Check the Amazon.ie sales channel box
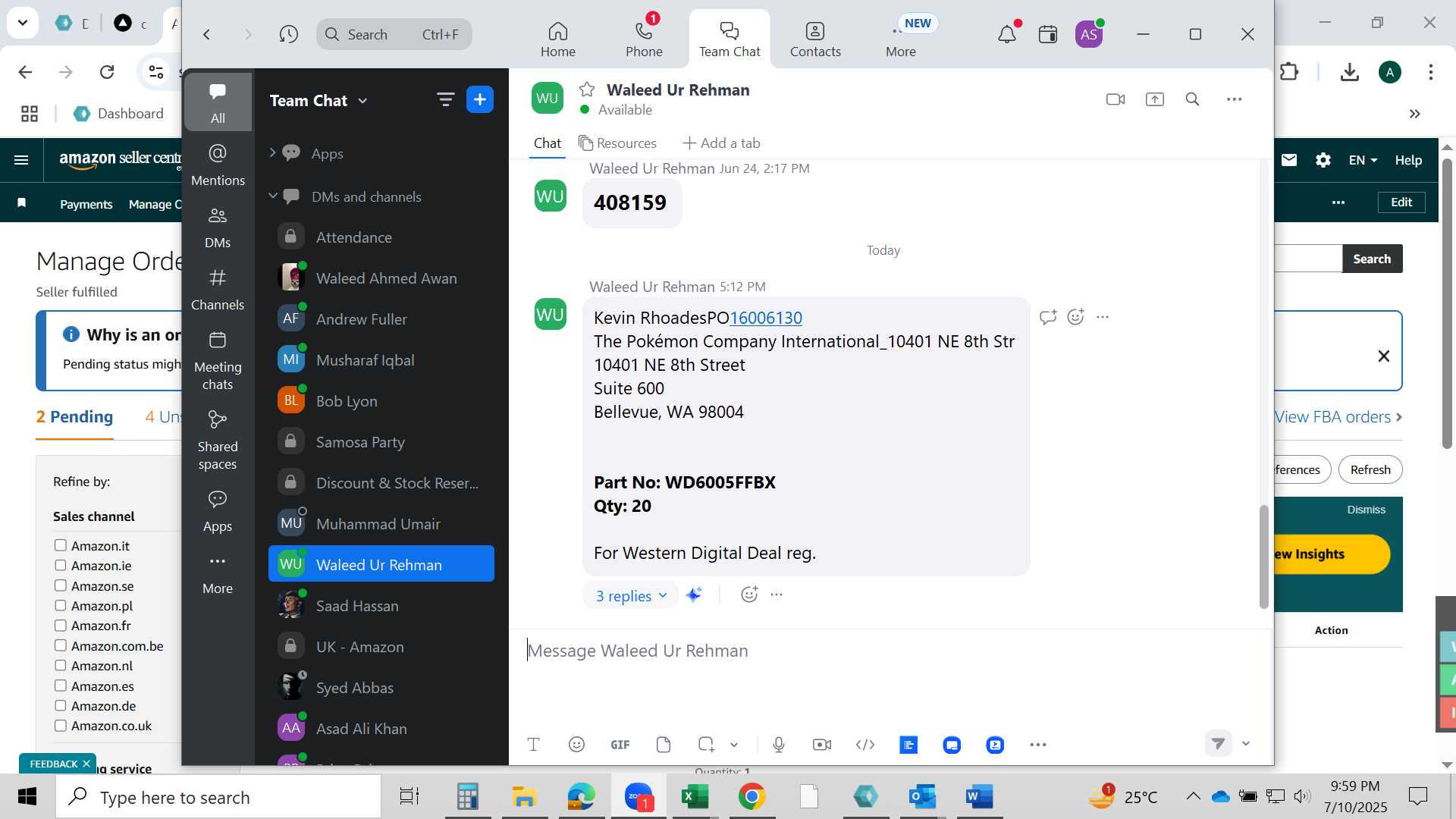This screenshot has height=819, width=1456. pos(61,565)
